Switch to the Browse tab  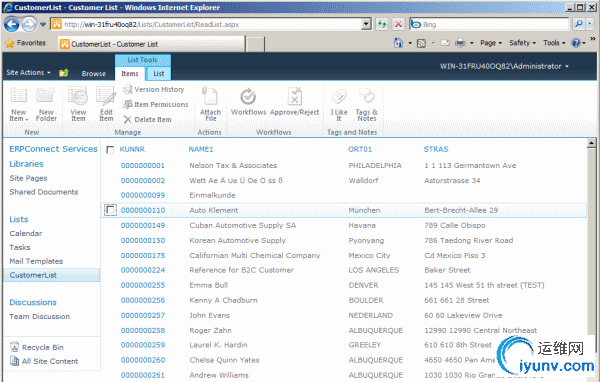coord(93,73)
